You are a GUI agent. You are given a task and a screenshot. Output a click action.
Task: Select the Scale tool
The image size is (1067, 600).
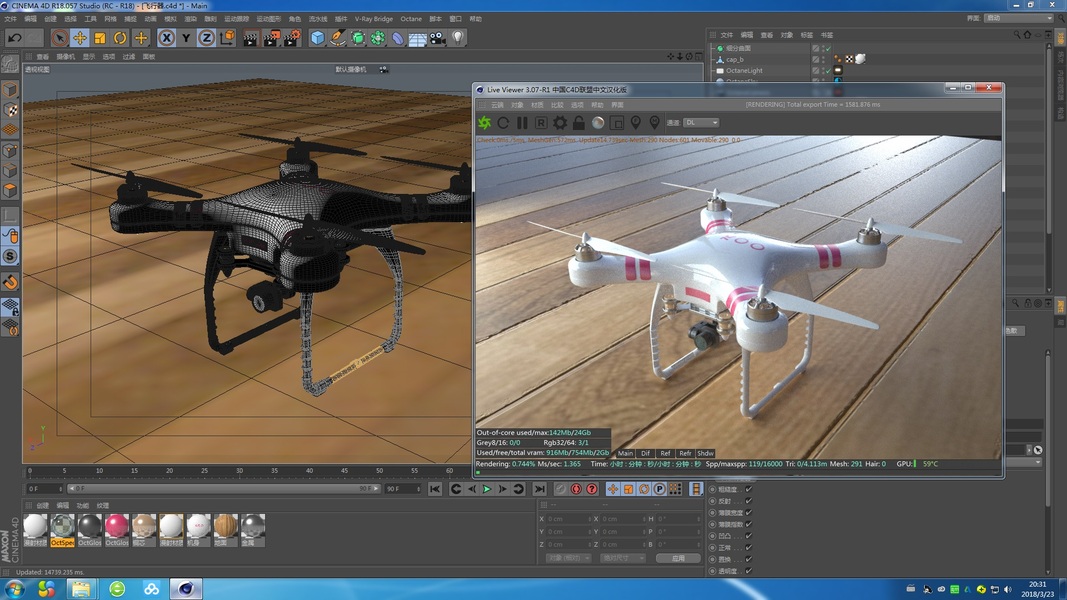coord(100,38)
